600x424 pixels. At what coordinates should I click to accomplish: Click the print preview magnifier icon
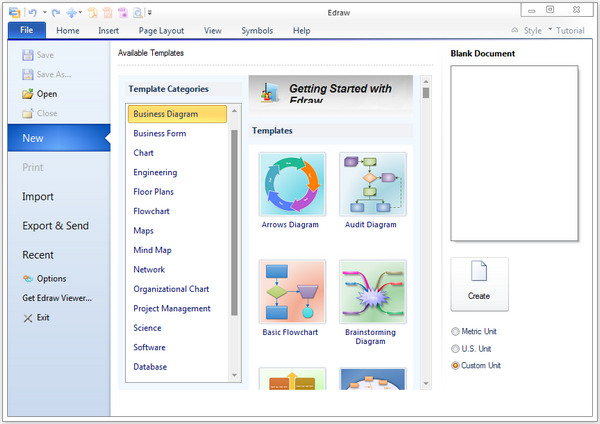(x=138, y=13)
